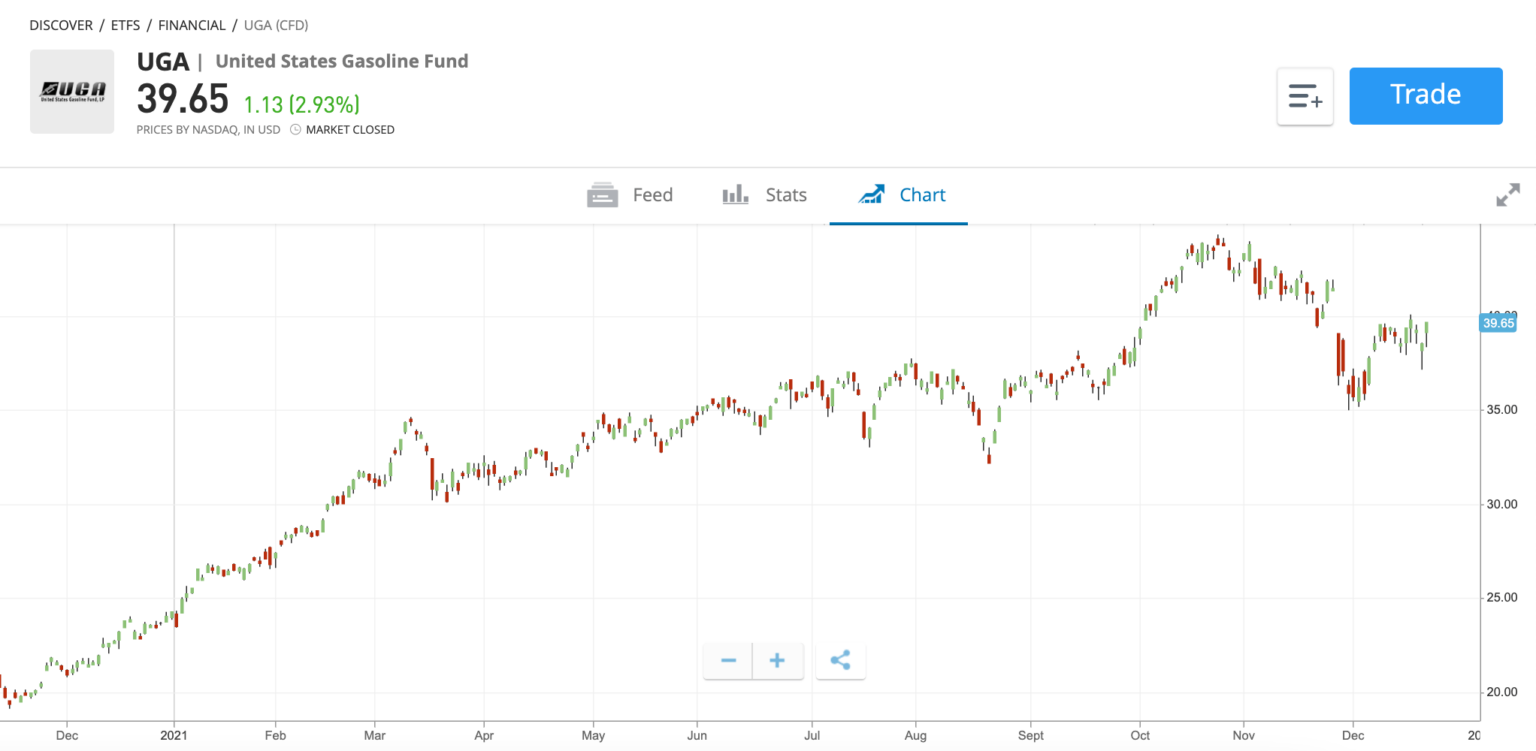Viewport: 1536px width, 751px height.
Task: Click the Stats bar-chart icon
Action: tap(735, 195)
